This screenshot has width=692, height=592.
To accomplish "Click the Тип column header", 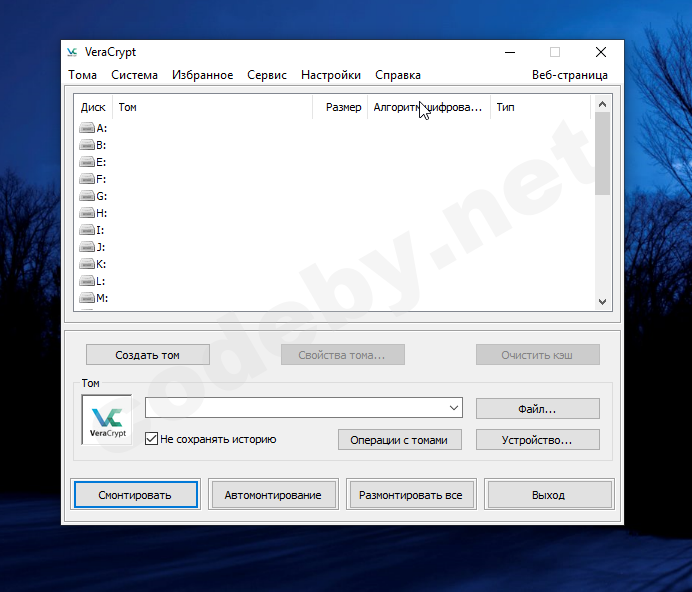I will (540, 107).
